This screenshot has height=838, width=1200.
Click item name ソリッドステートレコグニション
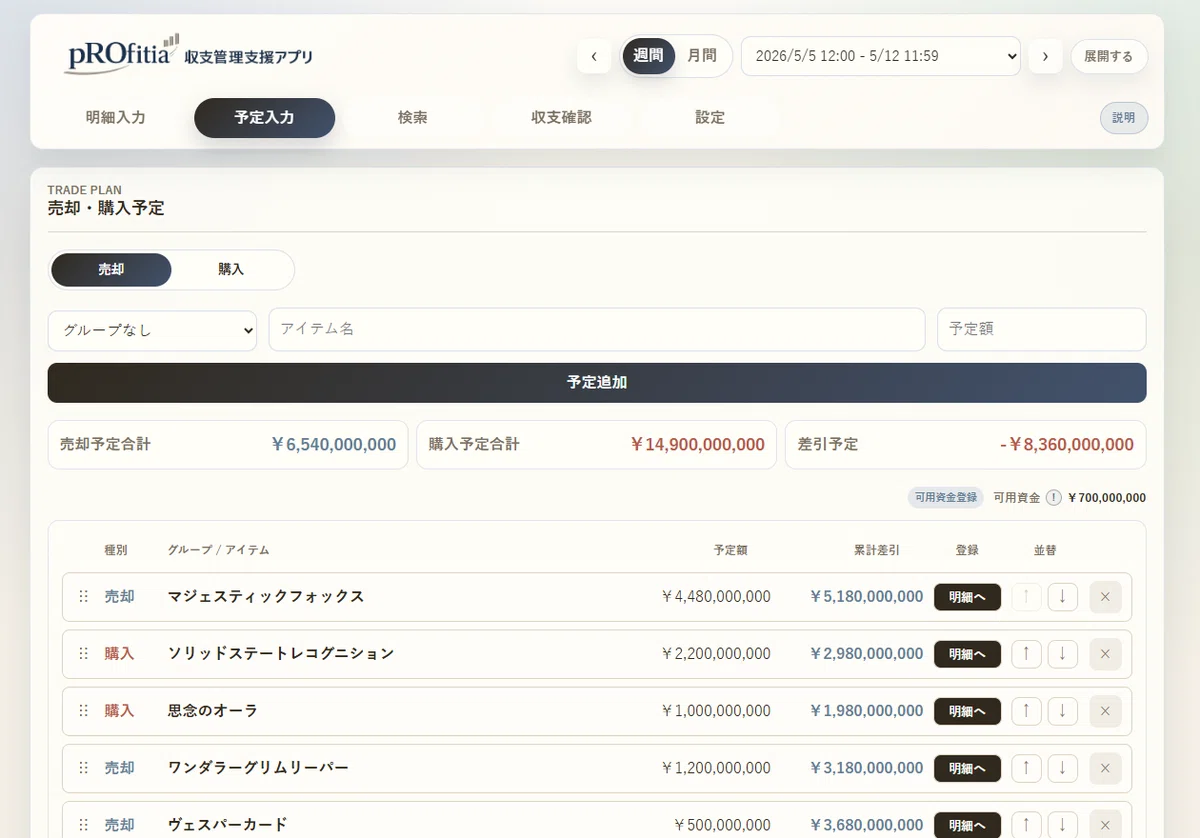(x=281, y=654)
